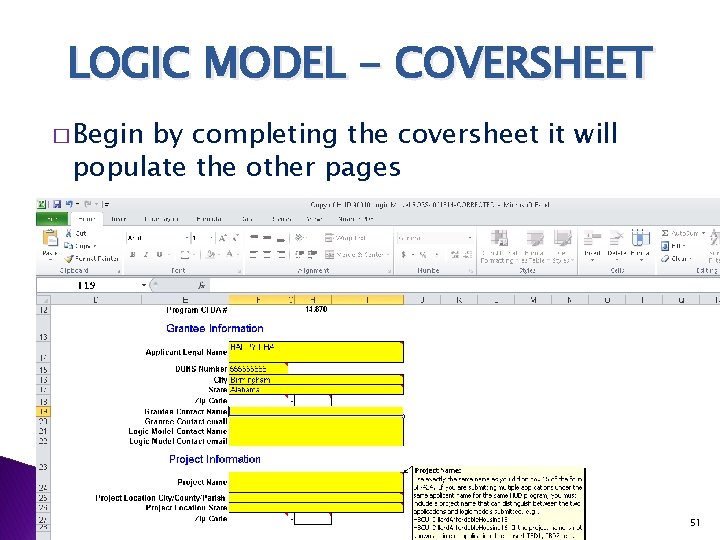
Task: Open the Clipboard group dialog launcher
Action: [118, 271]
